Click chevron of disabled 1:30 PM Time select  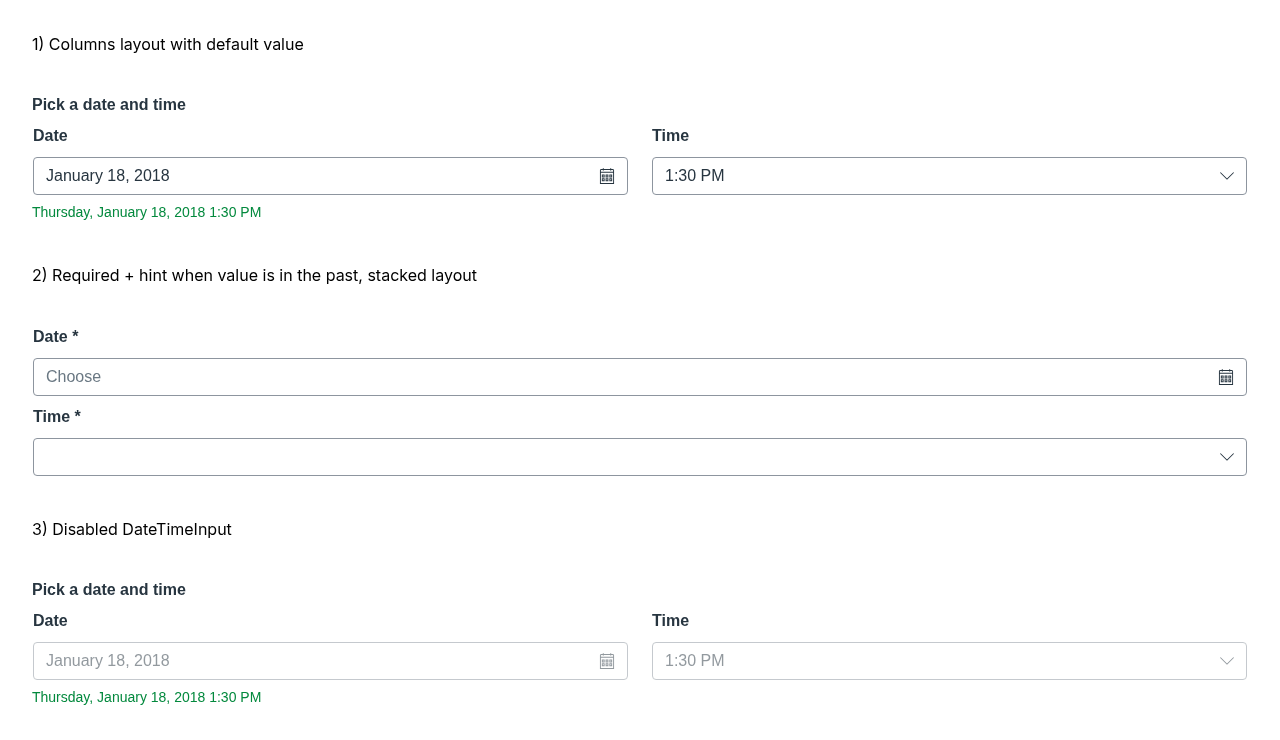click(1227, 661)
